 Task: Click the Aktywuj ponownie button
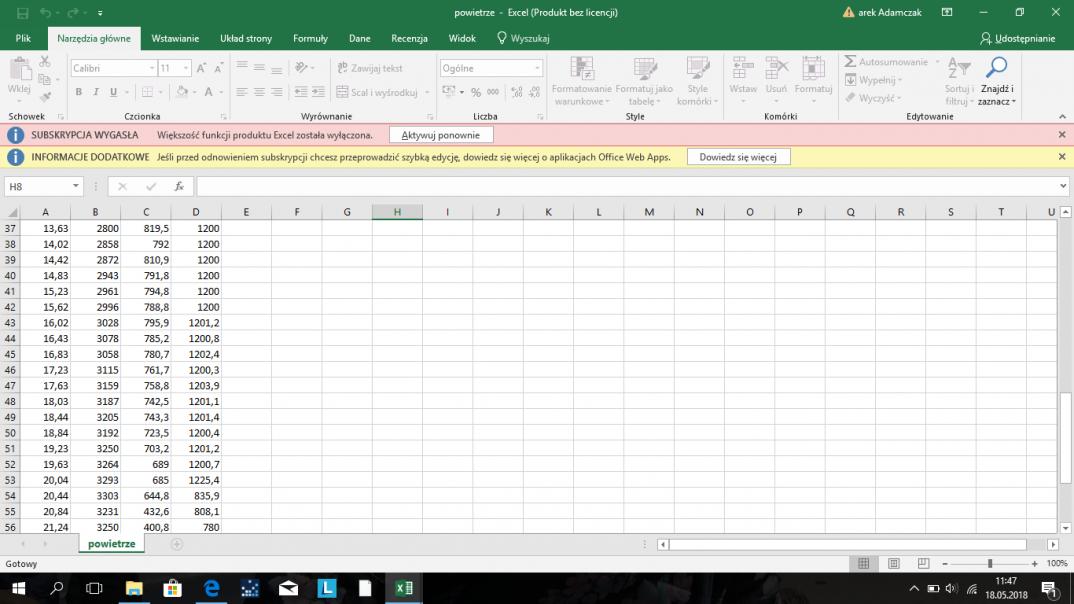440,135
